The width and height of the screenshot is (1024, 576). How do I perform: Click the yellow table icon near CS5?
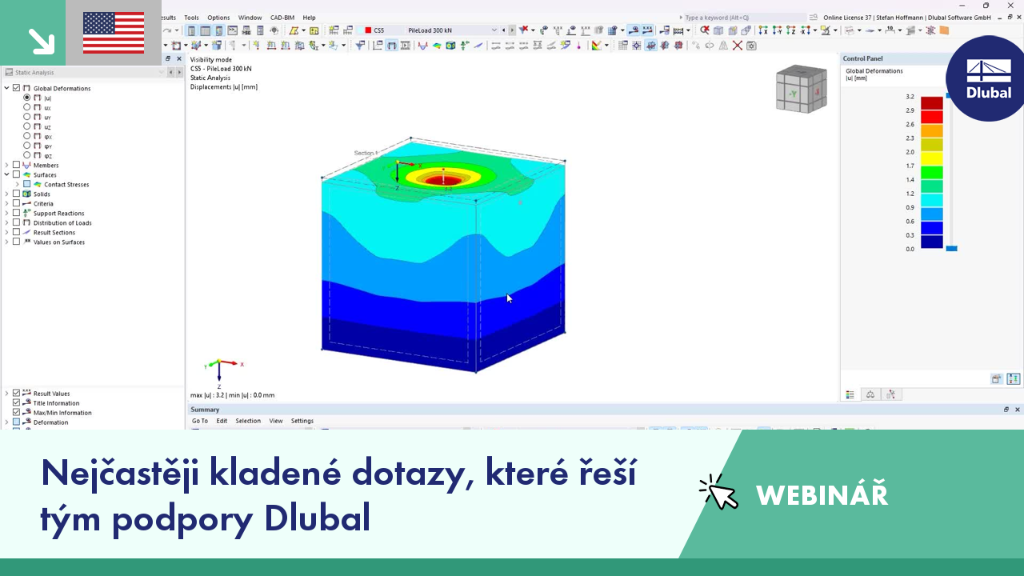click(x=314, y=30)
